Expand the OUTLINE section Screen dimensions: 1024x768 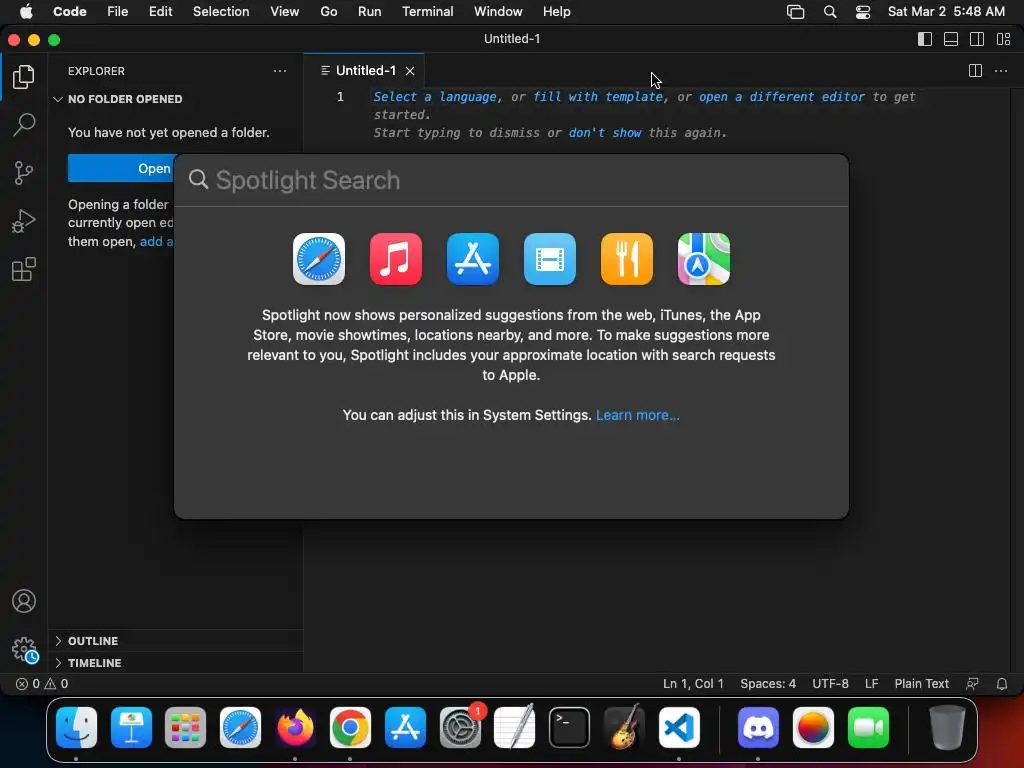coord(176,641)
